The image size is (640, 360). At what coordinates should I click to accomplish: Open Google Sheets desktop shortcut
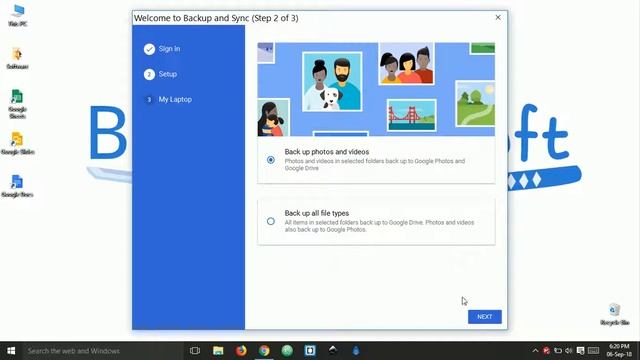(x=17, y=104)
